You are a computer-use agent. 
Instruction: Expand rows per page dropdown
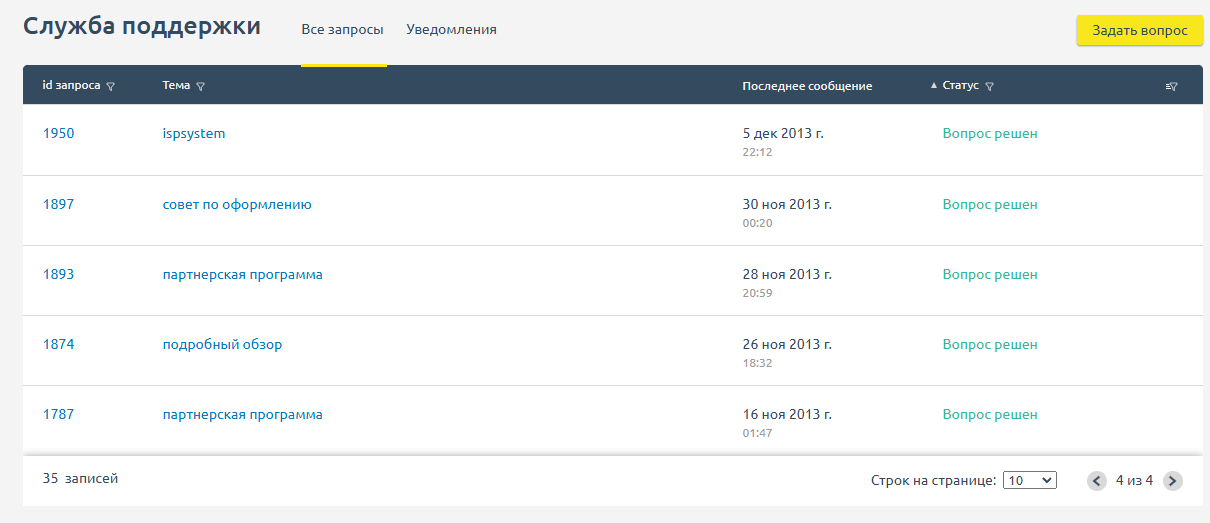coord(1029,480)
